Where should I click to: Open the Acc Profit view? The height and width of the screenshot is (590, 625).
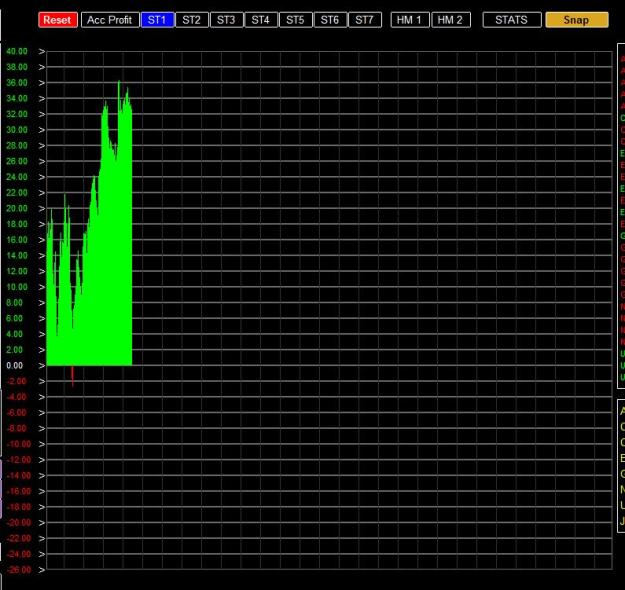pyautogui.click(x=110, y=20)
